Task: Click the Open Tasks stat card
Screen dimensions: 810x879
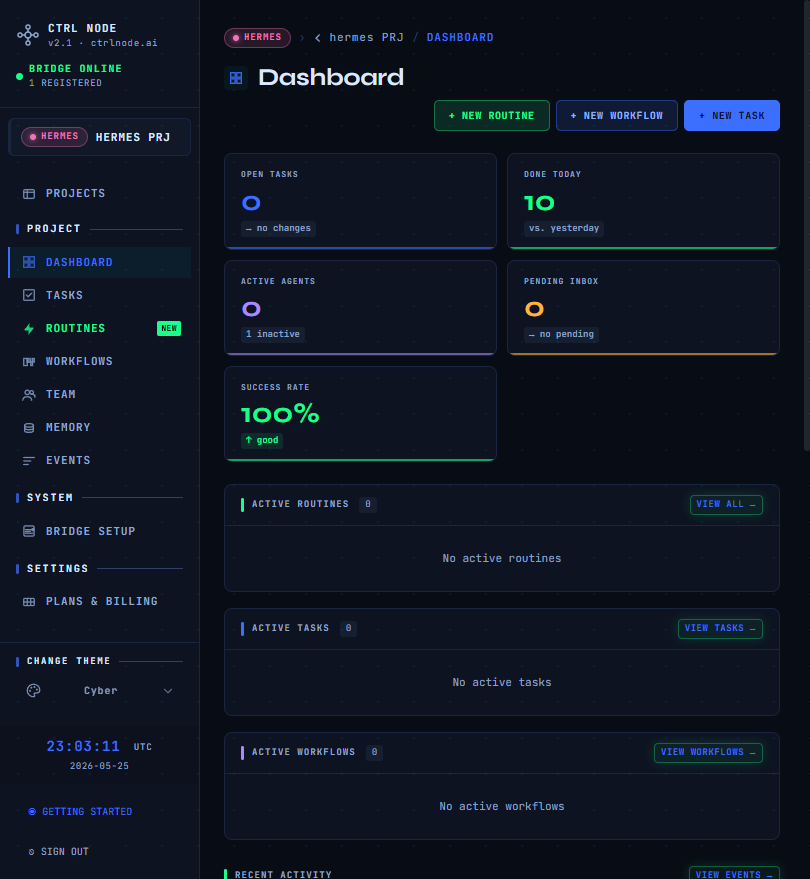Action: click(x=360, y=201)
